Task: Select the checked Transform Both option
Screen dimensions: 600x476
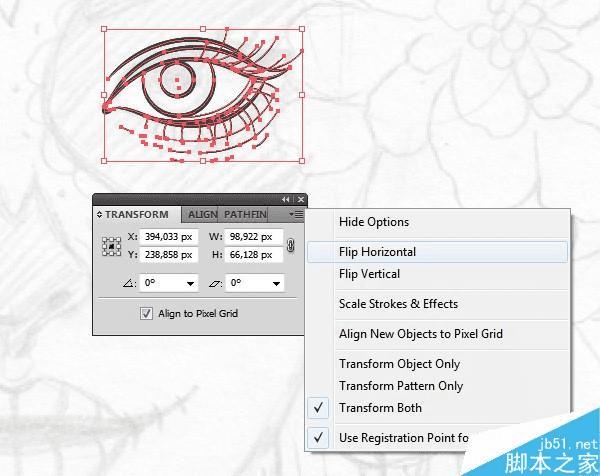Action: pos(437,408)
